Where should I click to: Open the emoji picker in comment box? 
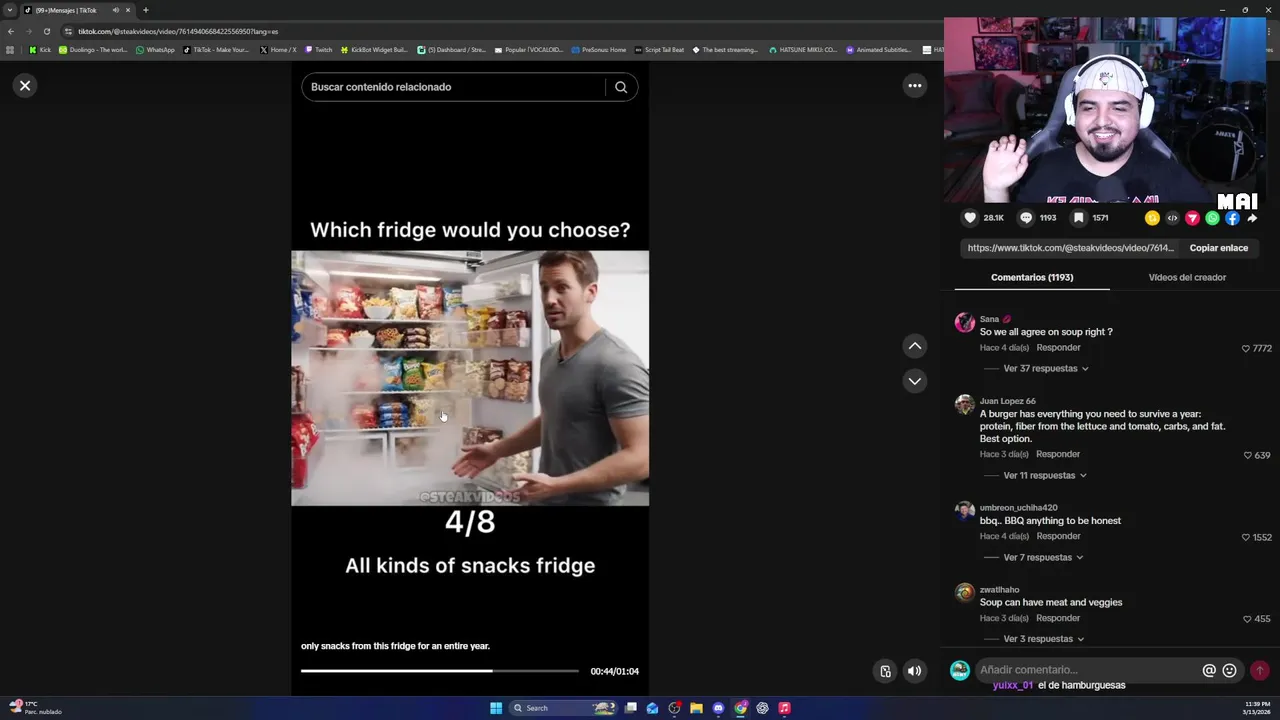click(1229, 671)
